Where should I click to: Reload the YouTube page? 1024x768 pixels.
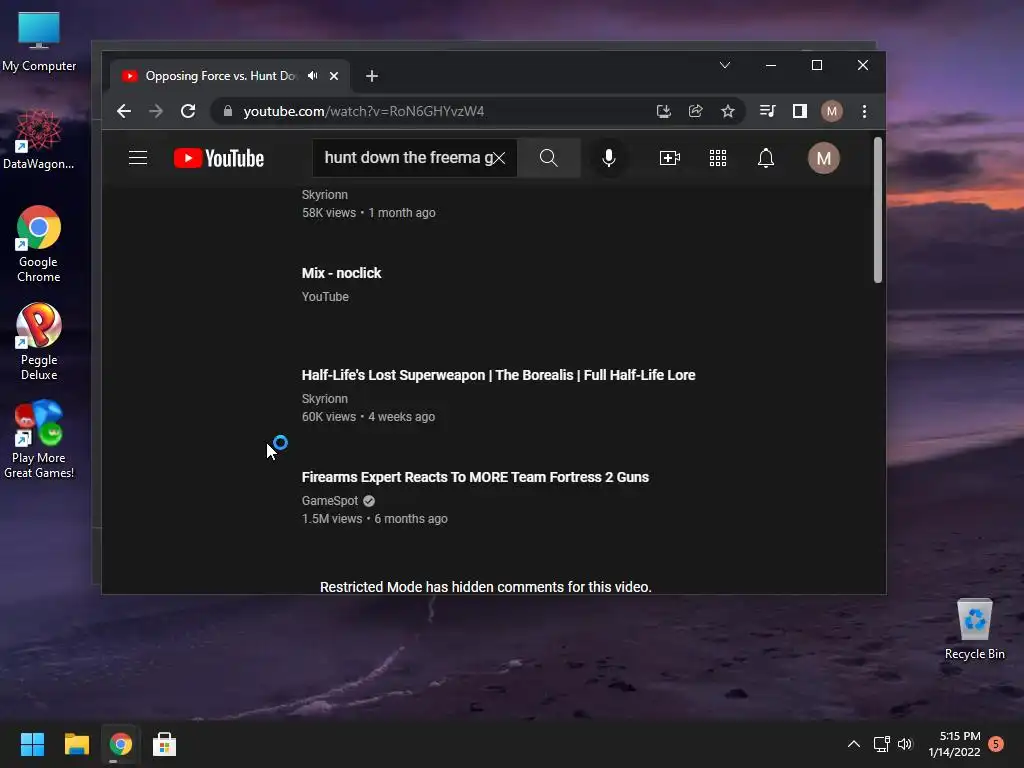pos(188,111)
